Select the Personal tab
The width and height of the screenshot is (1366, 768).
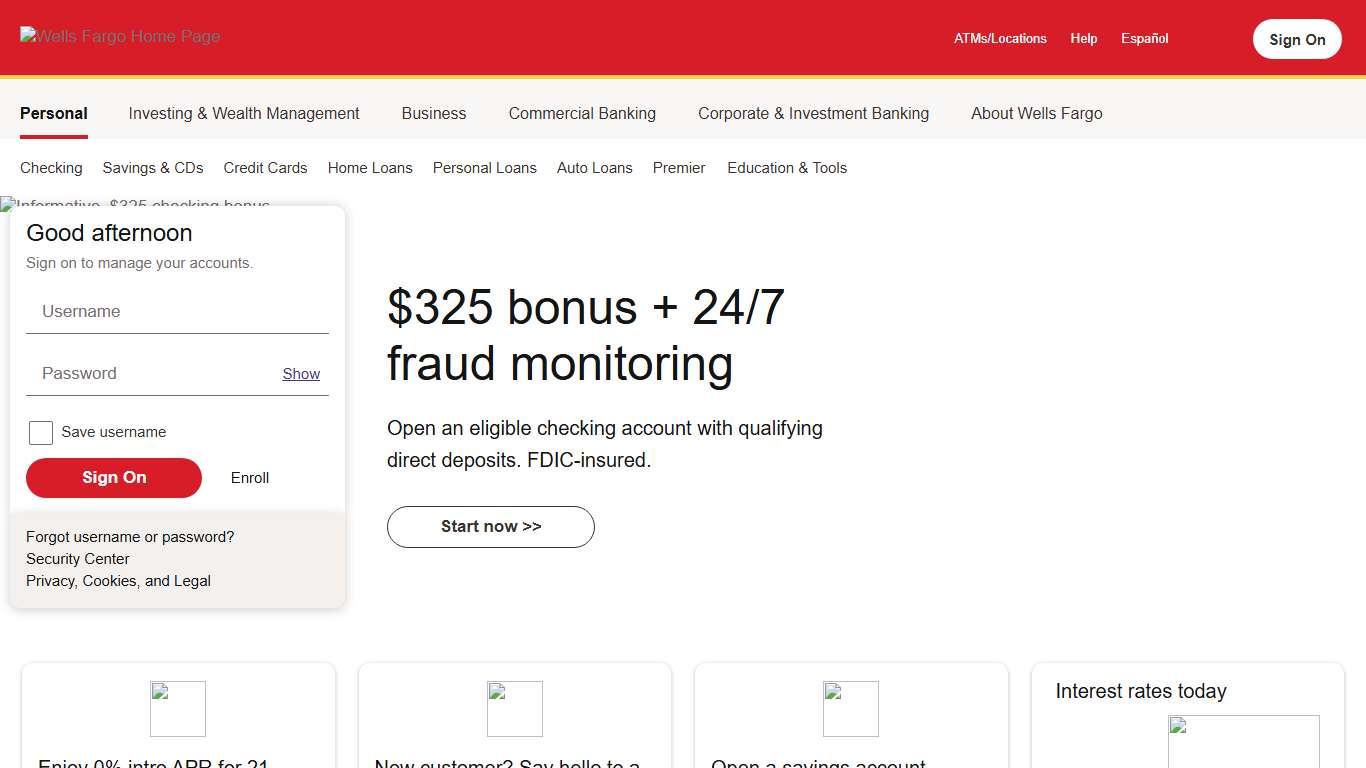pyautogui.click(x=54, y=113)
